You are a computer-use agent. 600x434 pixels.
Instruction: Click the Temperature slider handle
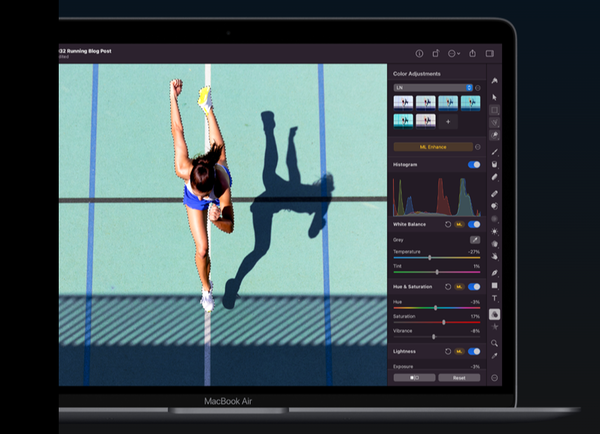[431, 257]
